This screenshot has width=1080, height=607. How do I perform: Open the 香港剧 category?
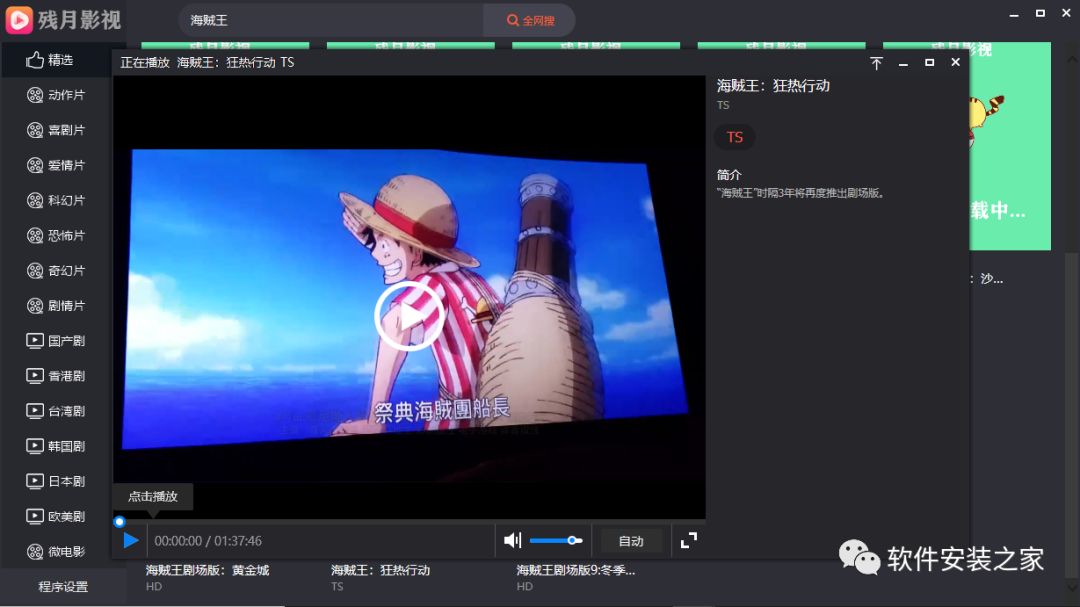pyautogui.click(x=55, y=376)
